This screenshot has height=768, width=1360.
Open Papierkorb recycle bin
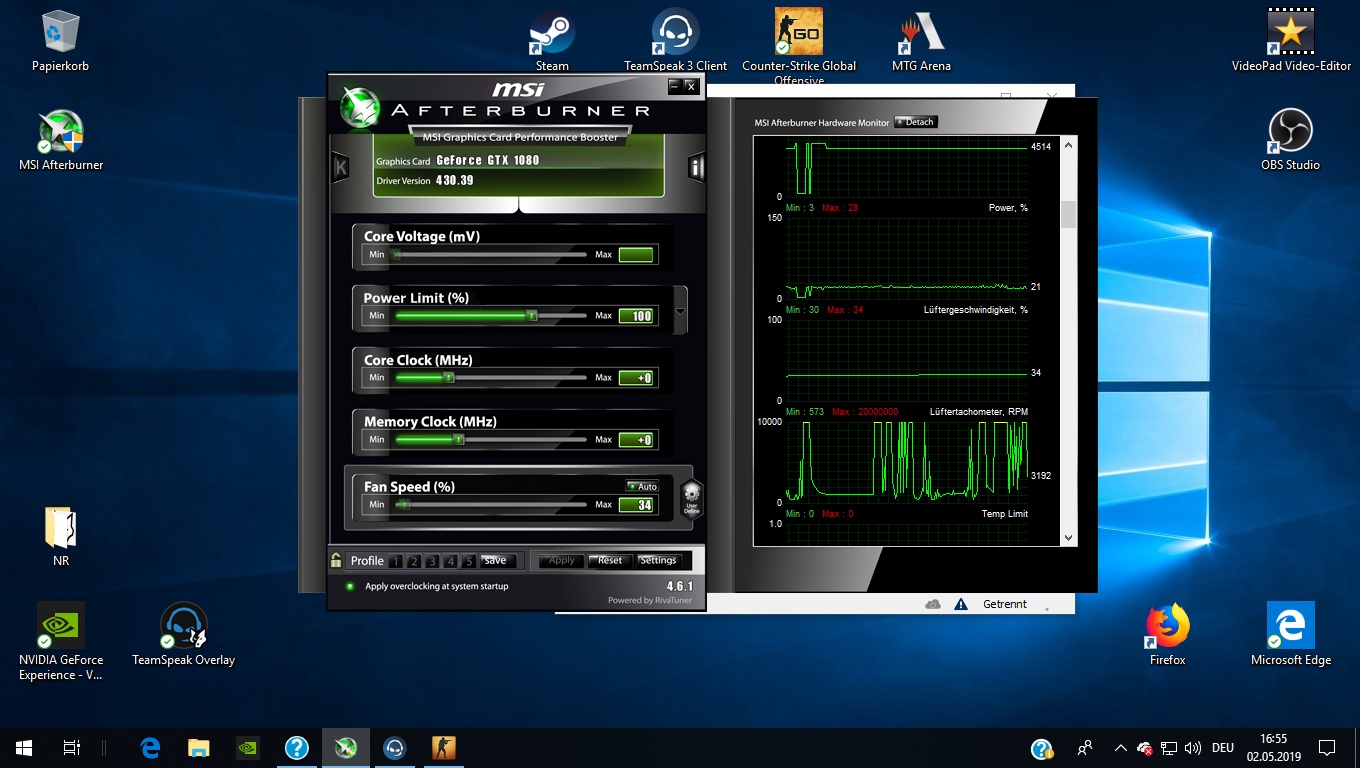[61, 40]
